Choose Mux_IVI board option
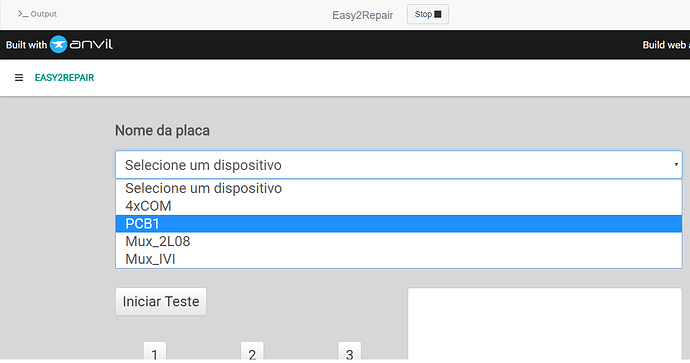The width and height of the screenshot is (690, 363). 399,259
